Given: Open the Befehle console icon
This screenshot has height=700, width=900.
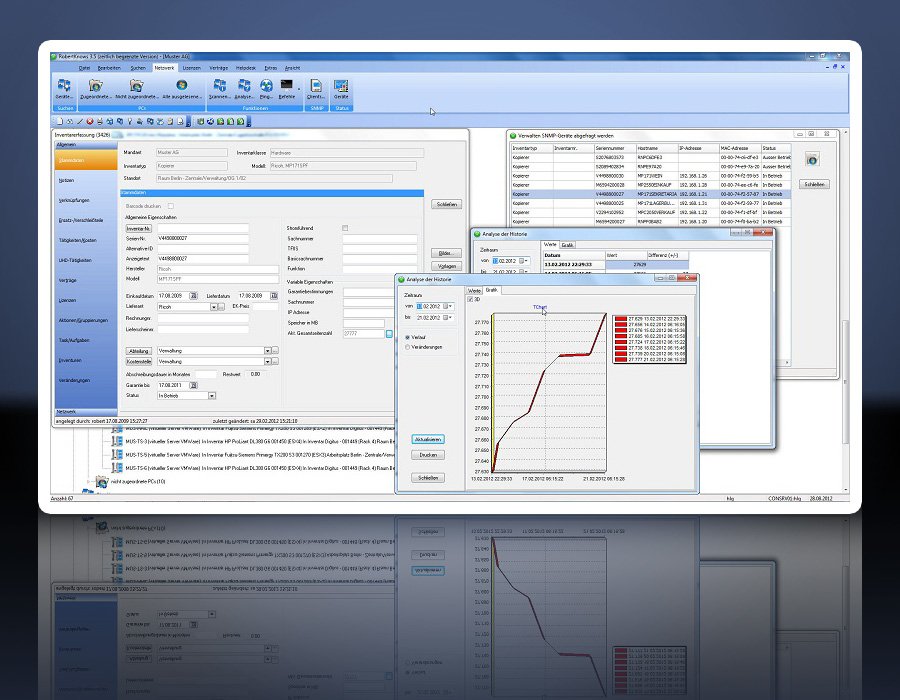Looking at the screenshot, I should coord(286,89).
